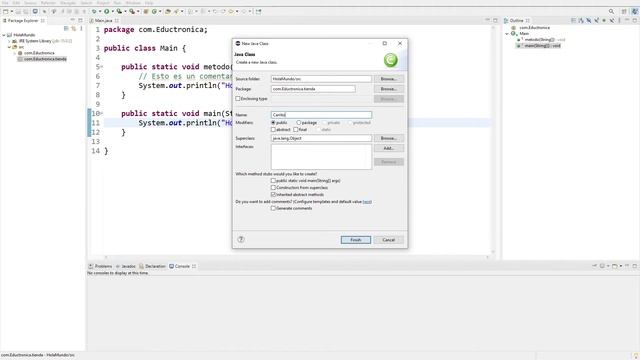Minimize the Package Explorer view
The height and width of the screenshot is (360, 640).
tap(73, 20)
